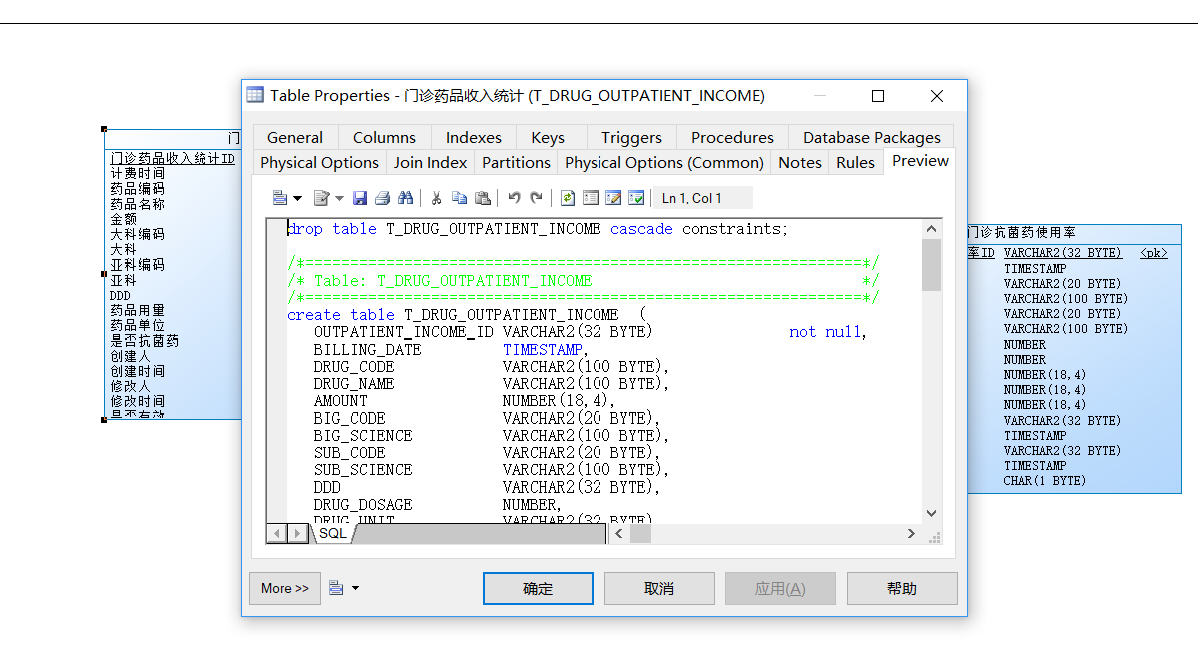Open the dropdown arrow beside the first toolbar icon
The height and width of the screenshot is (668, 1201).
(x=296, y=197)
